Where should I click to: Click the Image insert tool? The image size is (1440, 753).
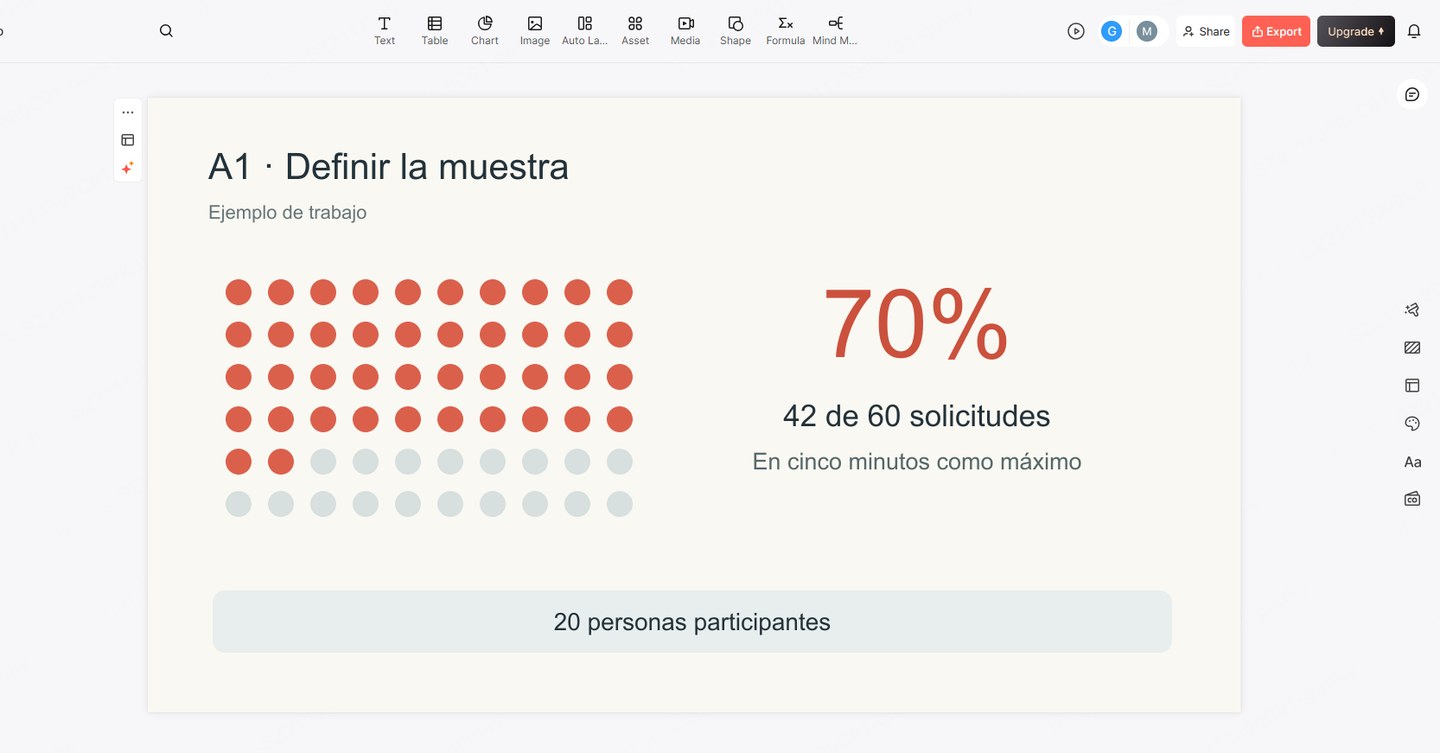[535, 31]
